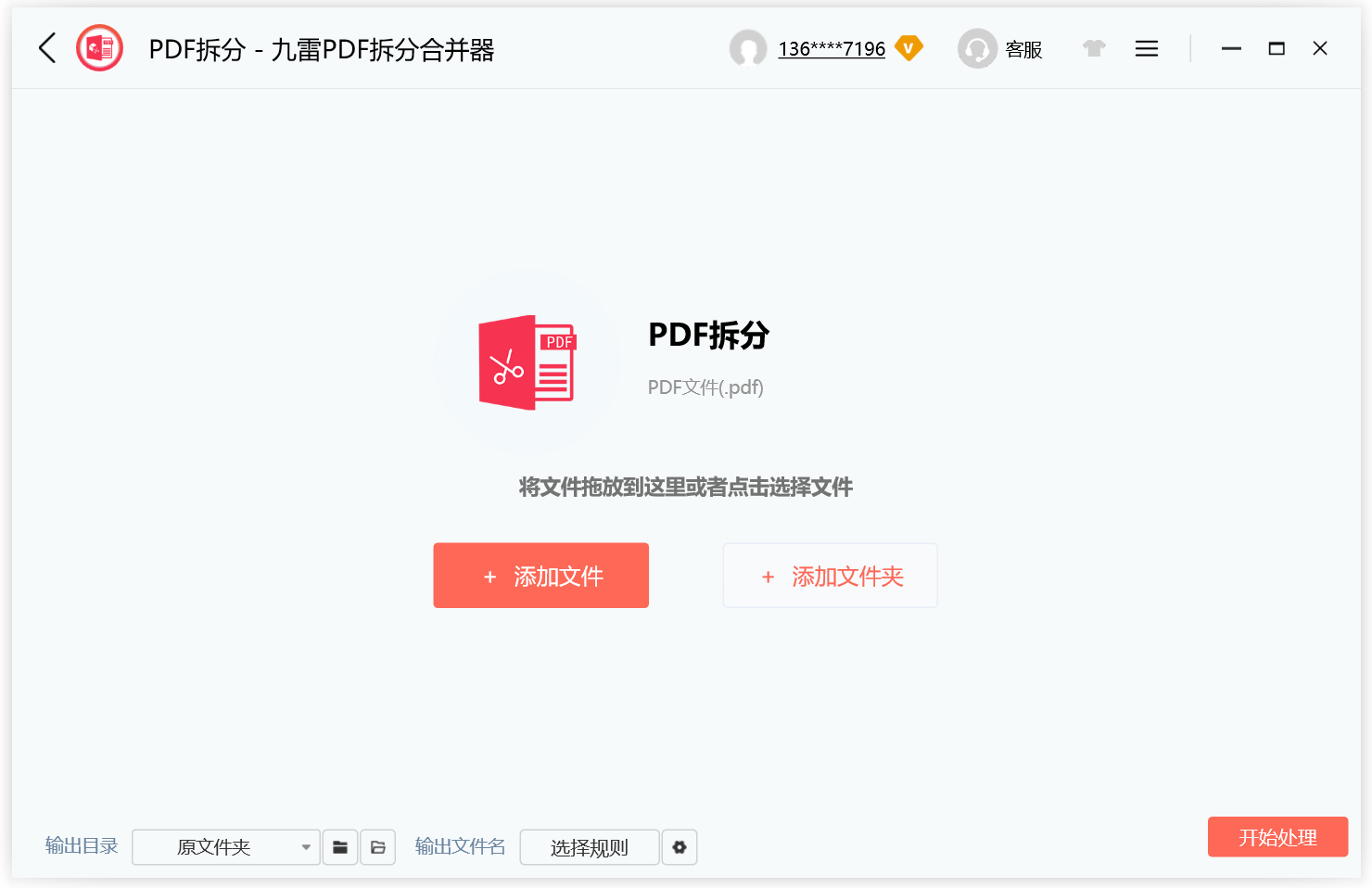Click the drop-zone hint 将文件拖放到这里或者点击选择文件
1372x888 pixels.
click(x=686, y=487)
